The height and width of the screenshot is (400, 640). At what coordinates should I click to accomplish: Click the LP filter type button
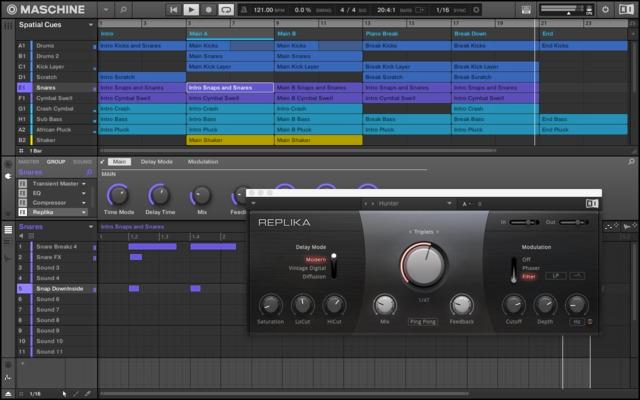556,276
